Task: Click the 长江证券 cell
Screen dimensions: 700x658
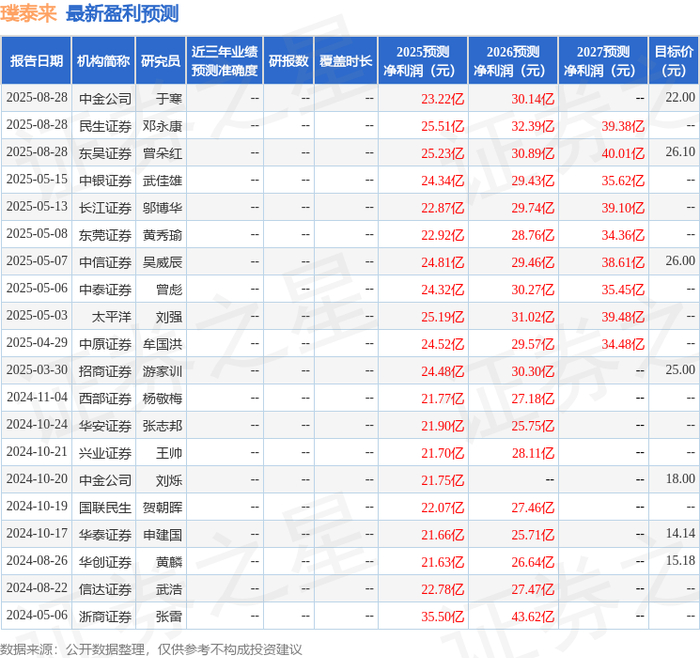Action: tap(105, 208)
